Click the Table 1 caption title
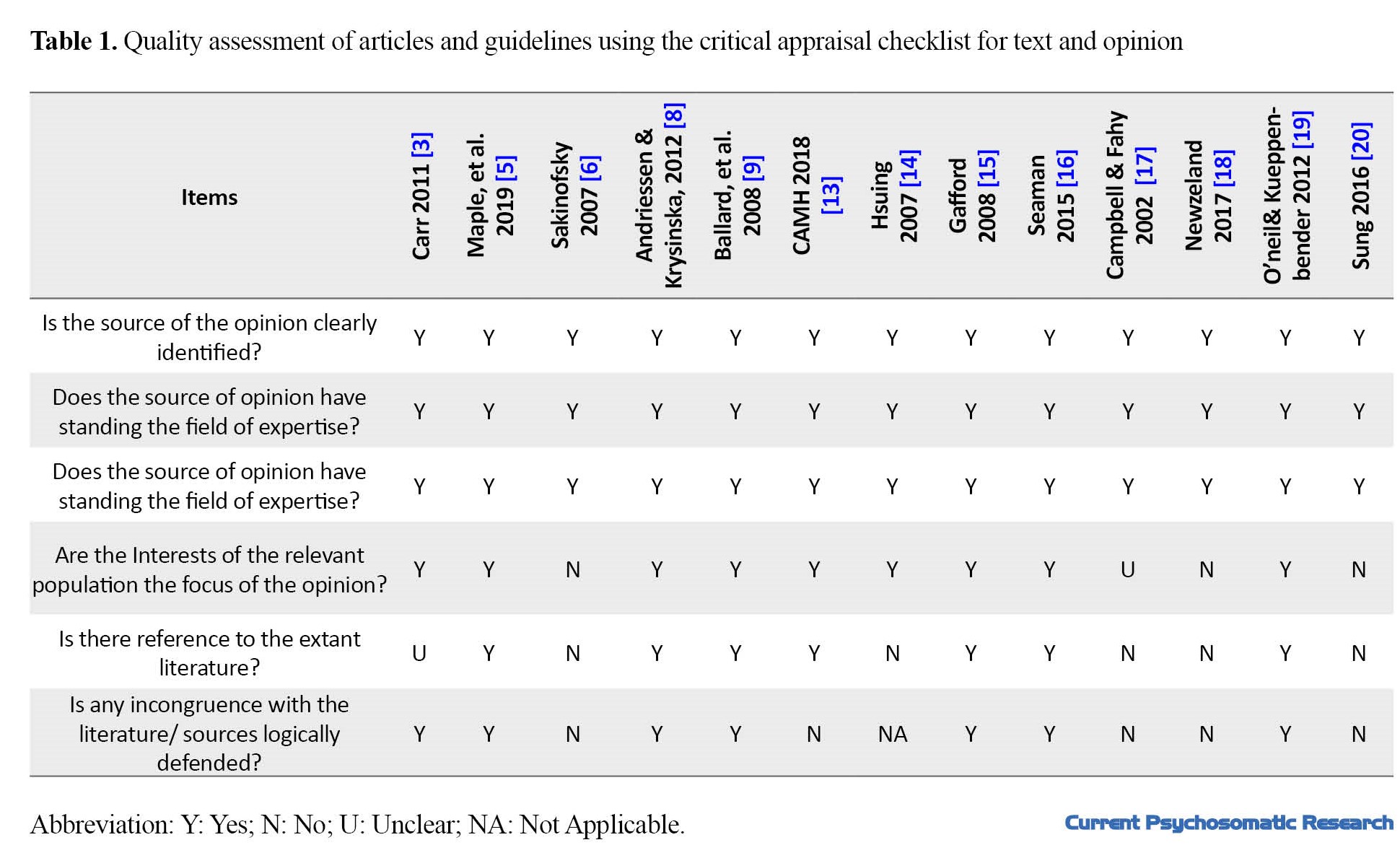The image size is (1400, 858). pyautogui.click(x=606, y=41)
